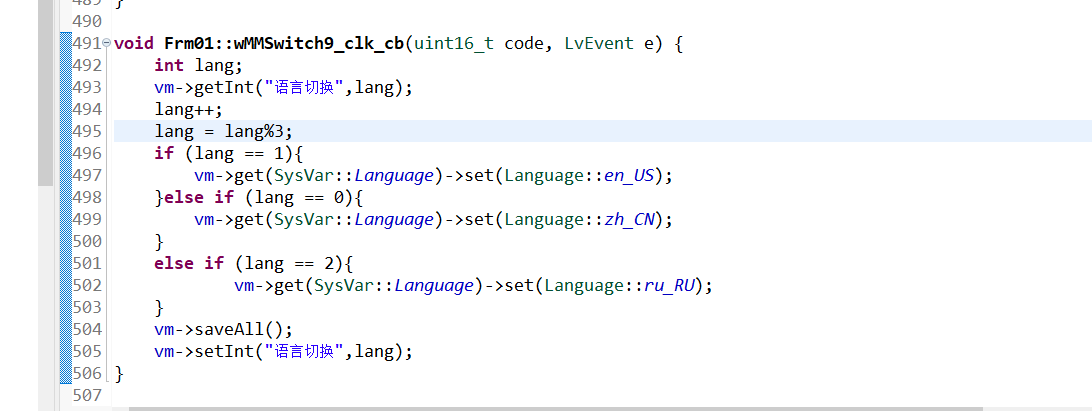Collapse the wMMSwitch9_clk_cb function fold toggle
1092x411 pixels.
(107, 43)
